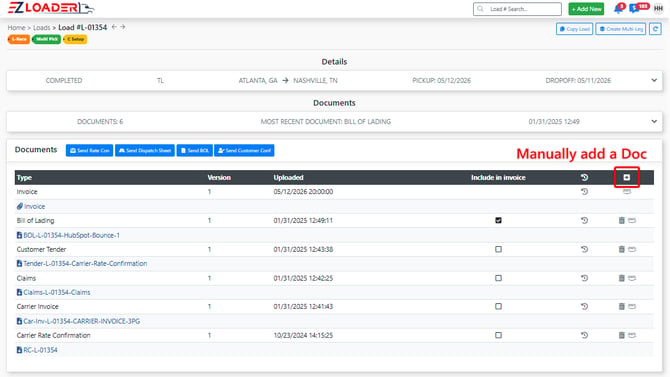Click the Uploaded column header

(x=288, y=177)
